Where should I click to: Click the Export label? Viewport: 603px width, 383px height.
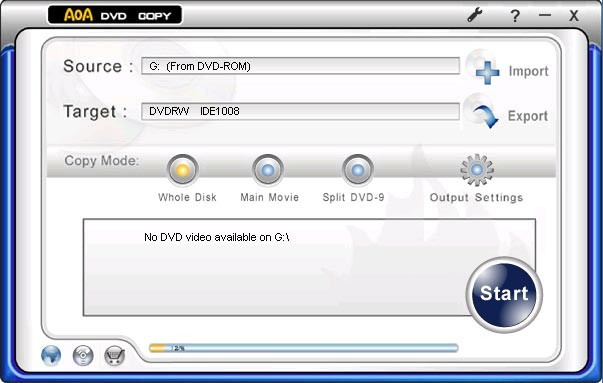point(528,116)
